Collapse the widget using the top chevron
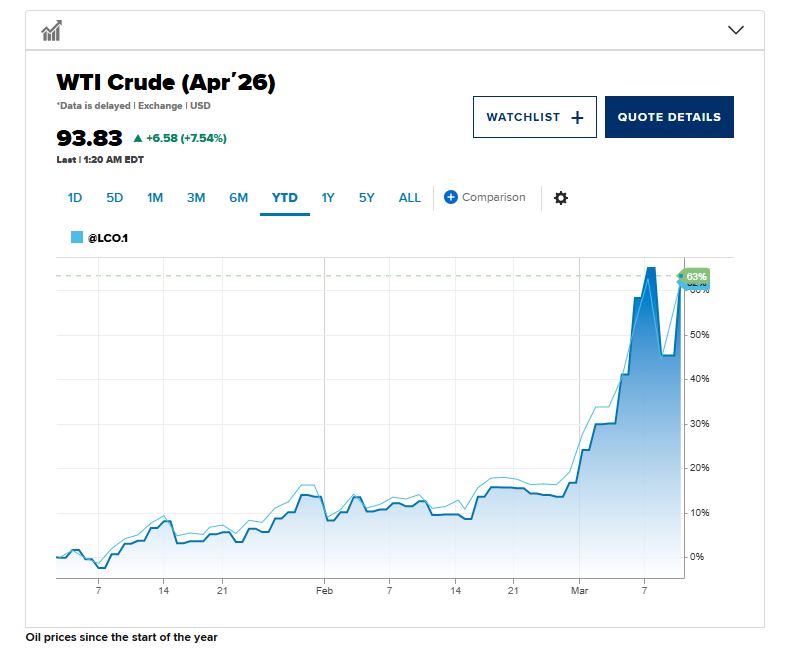 tap(736, 30)
